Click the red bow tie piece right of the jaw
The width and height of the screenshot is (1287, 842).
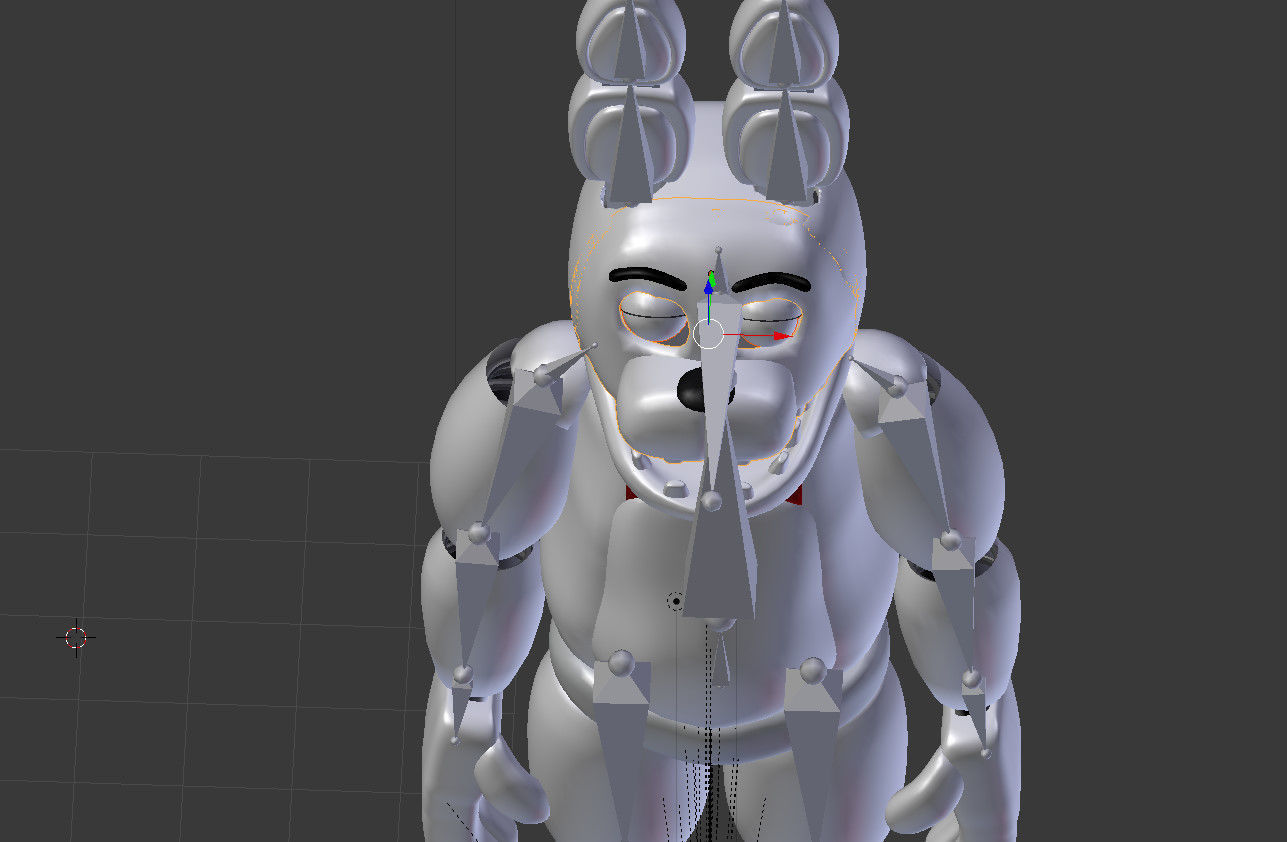pyautogui.click(x=794, y=495)
